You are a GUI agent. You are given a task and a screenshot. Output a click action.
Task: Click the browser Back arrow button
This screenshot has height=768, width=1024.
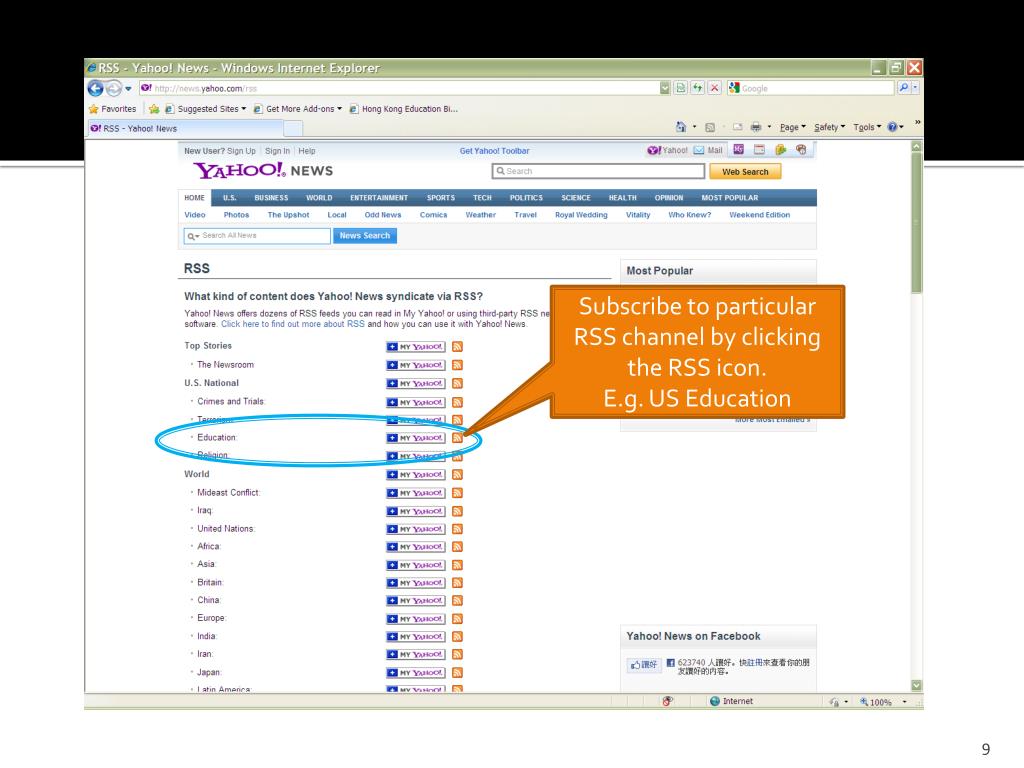pyautogui.click(x=95, y=88)
